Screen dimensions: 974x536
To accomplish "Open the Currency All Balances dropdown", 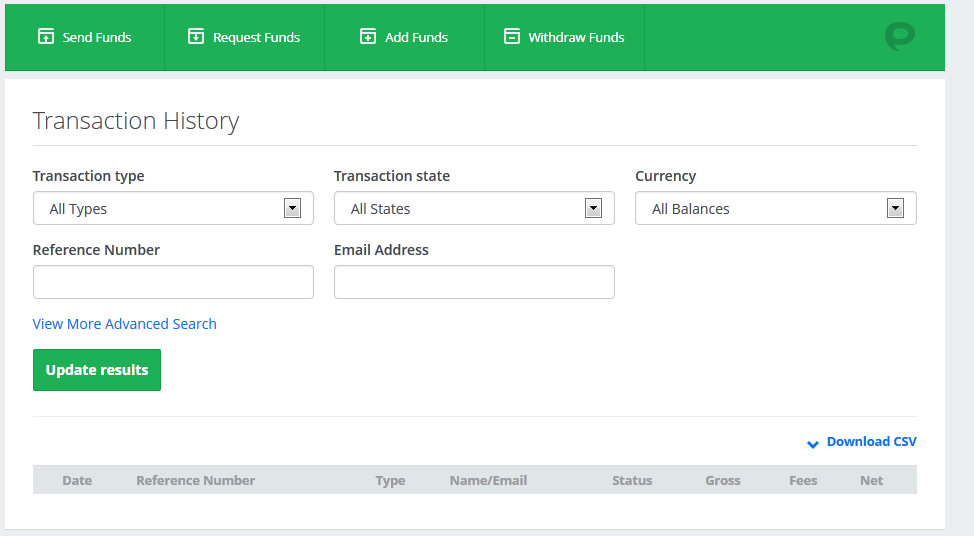I will 776,208.
